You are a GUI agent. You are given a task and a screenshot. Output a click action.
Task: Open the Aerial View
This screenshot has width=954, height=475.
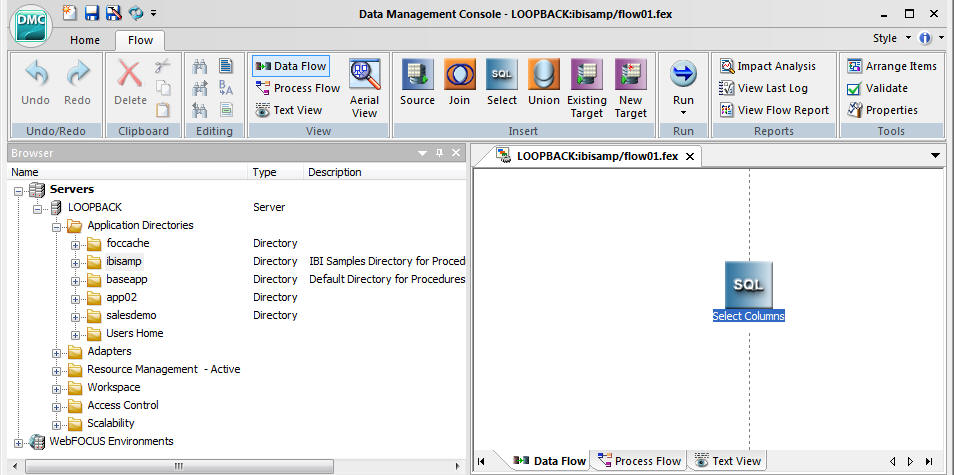[x=364, y=88]
